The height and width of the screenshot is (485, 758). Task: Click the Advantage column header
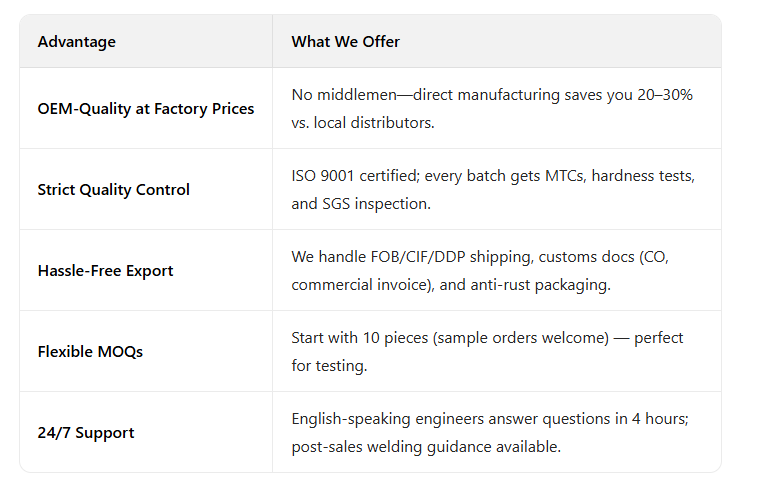tap(77, 42)
